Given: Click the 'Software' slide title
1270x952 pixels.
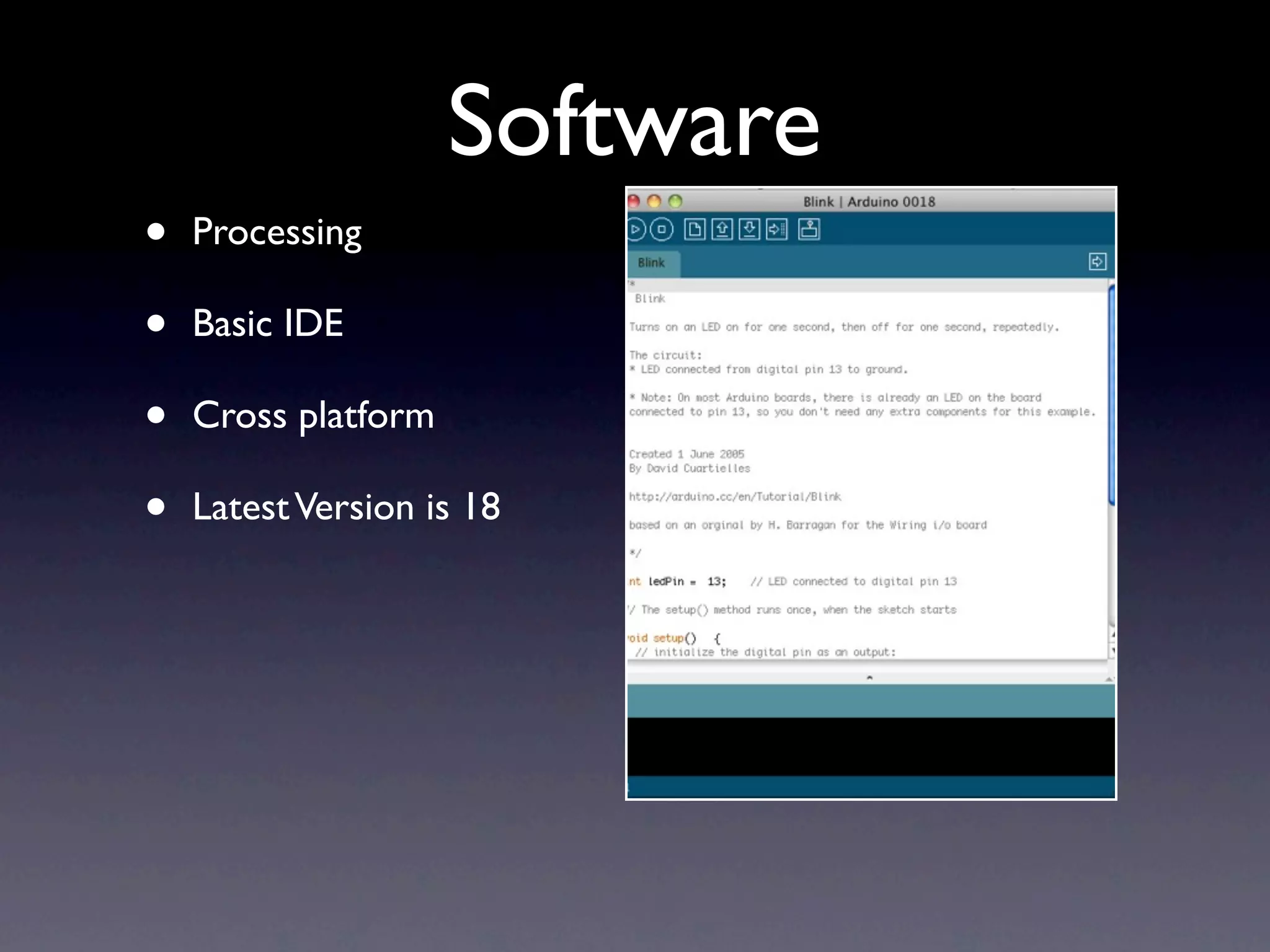Looking at the screenshot, I should tap(634, 119).
